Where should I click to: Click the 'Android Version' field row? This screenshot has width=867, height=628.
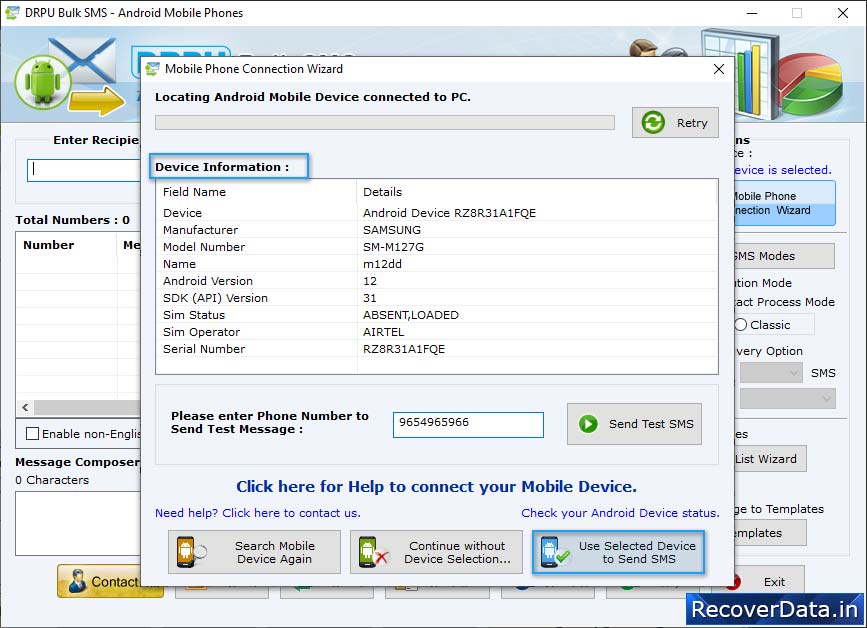click(437, 281)
